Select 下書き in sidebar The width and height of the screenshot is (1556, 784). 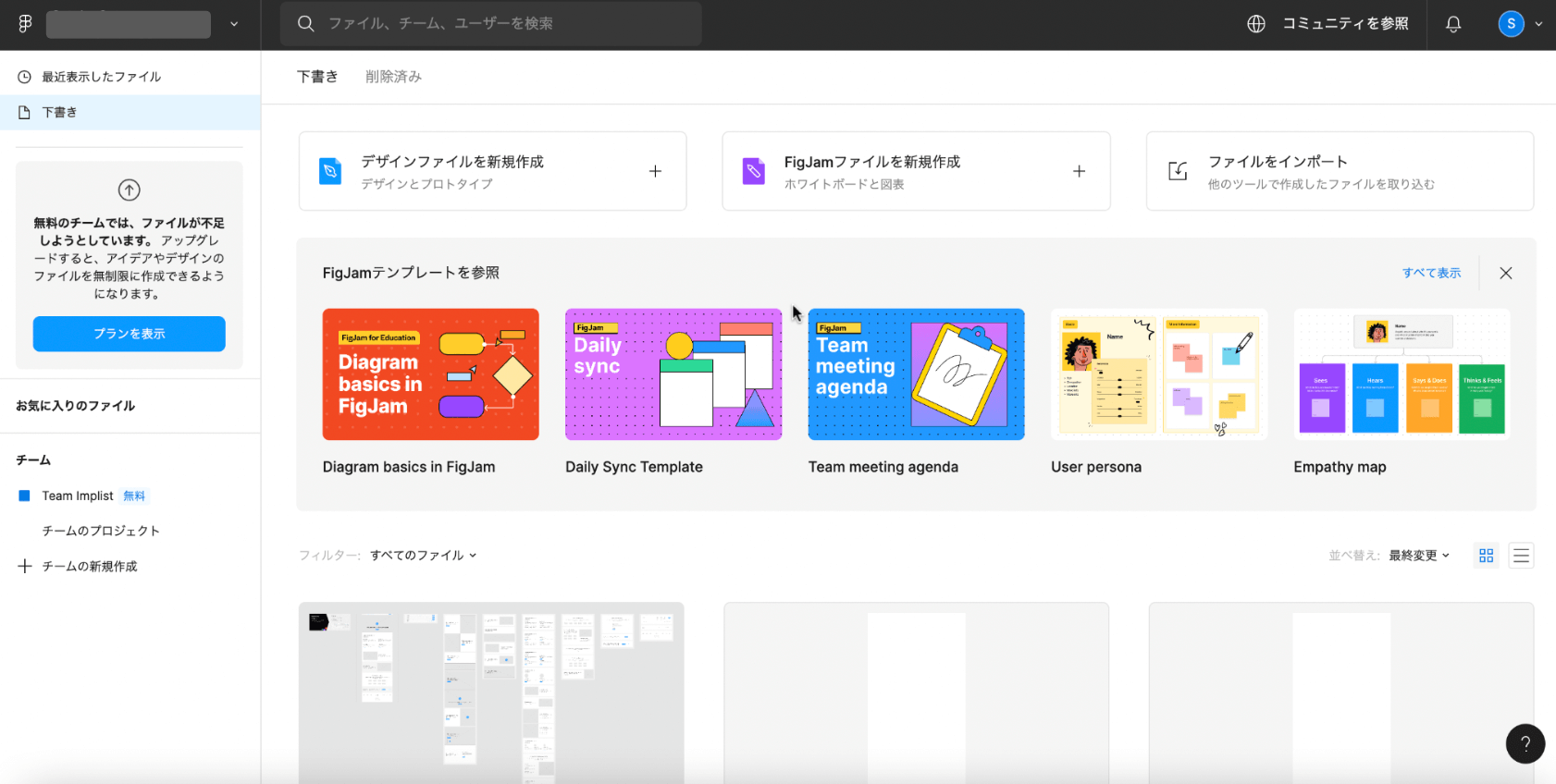[x=130, y=112]
